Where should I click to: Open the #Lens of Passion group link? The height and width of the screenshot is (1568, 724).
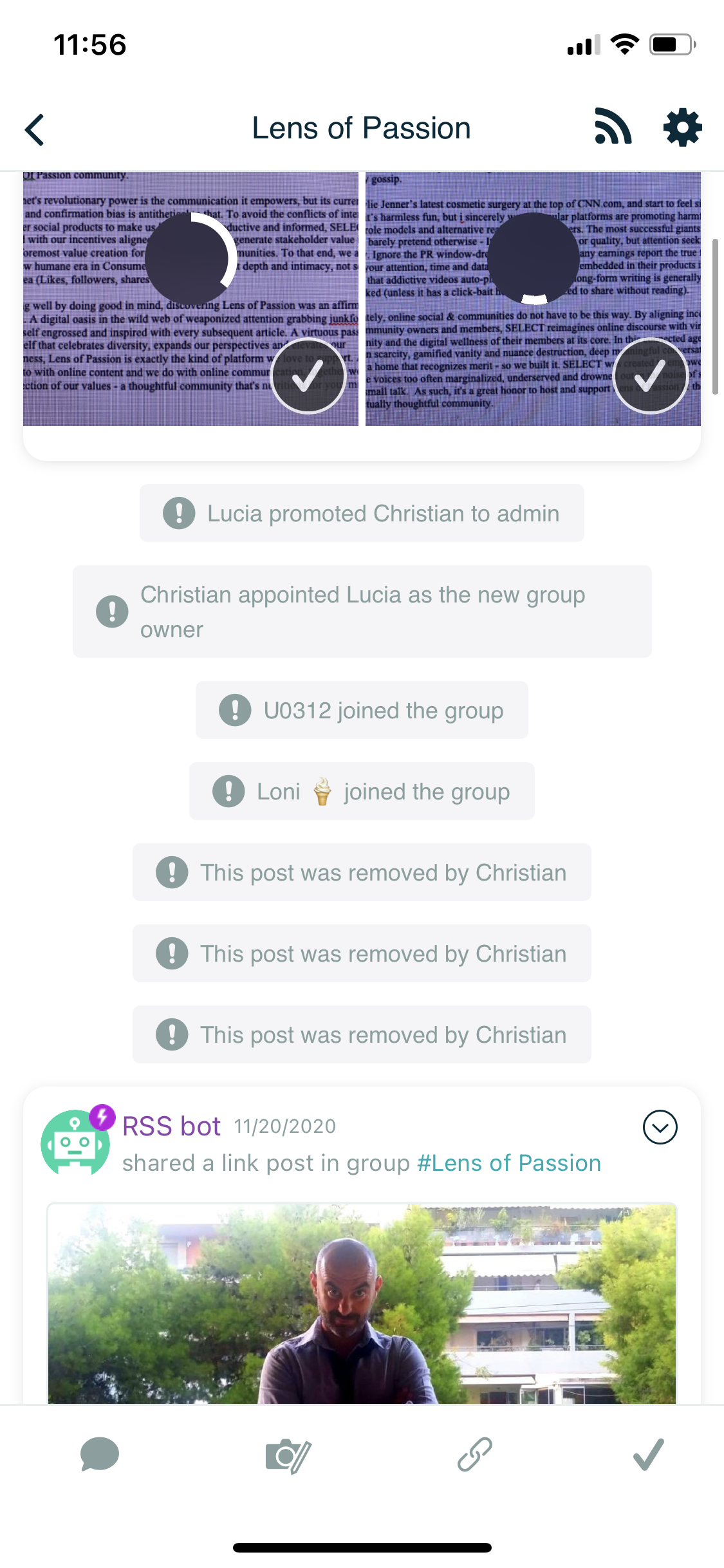(509, 1163)
